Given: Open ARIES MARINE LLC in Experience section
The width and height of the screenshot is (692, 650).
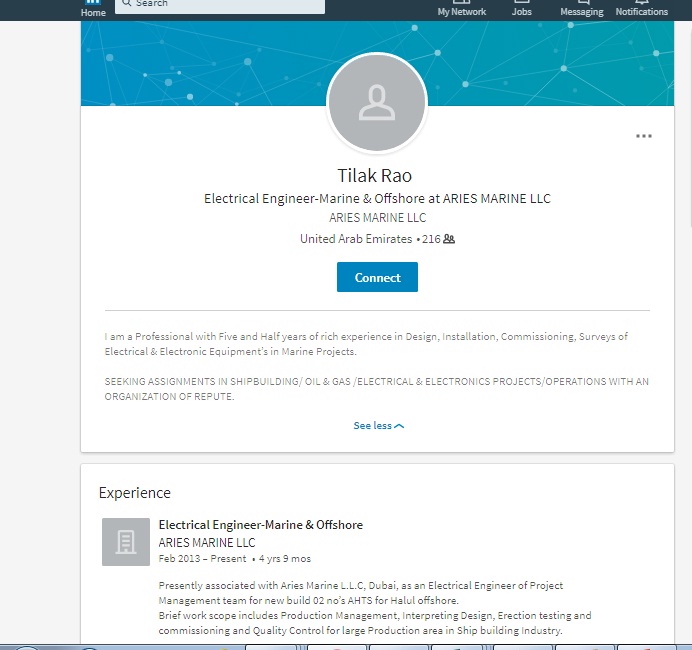Looking at the screenshot, I should point(207,542).
